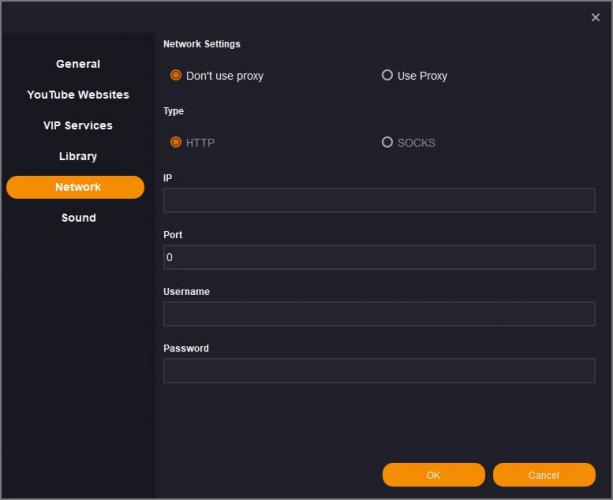This screenshot has width=613, height=500.
Task: Switch to the Sound settings tab
Action: point(78,218)
